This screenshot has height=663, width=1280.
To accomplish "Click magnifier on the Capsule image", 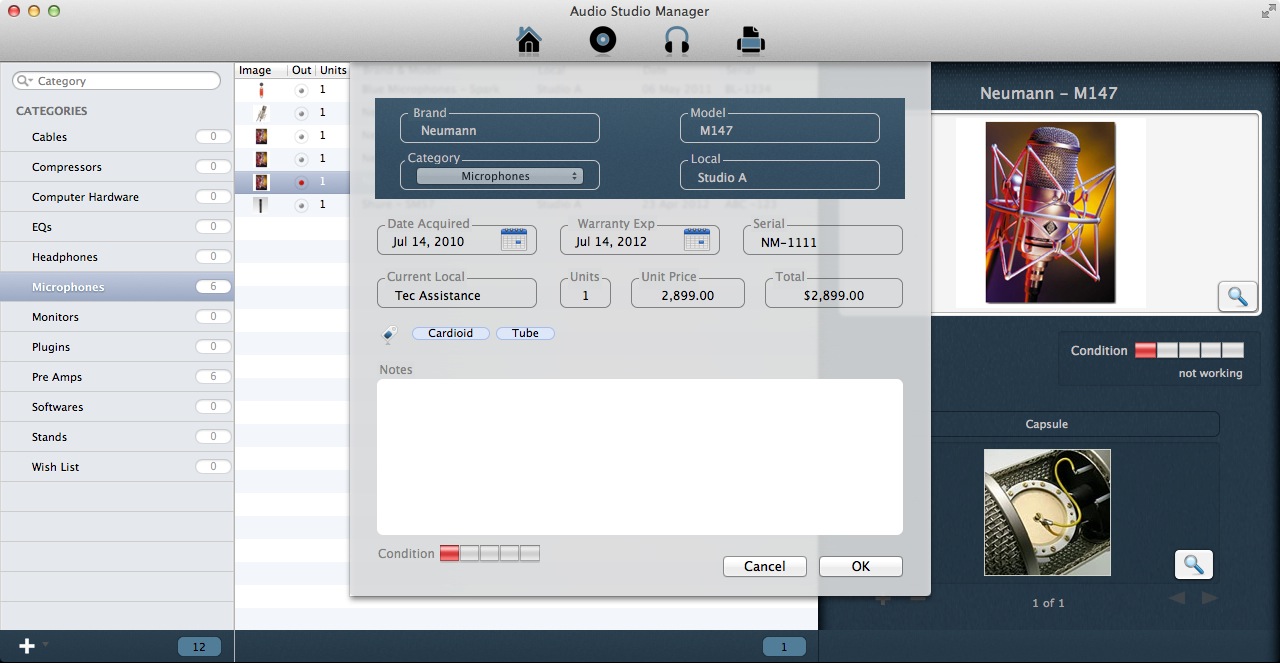I will (x=1193, y=565).
